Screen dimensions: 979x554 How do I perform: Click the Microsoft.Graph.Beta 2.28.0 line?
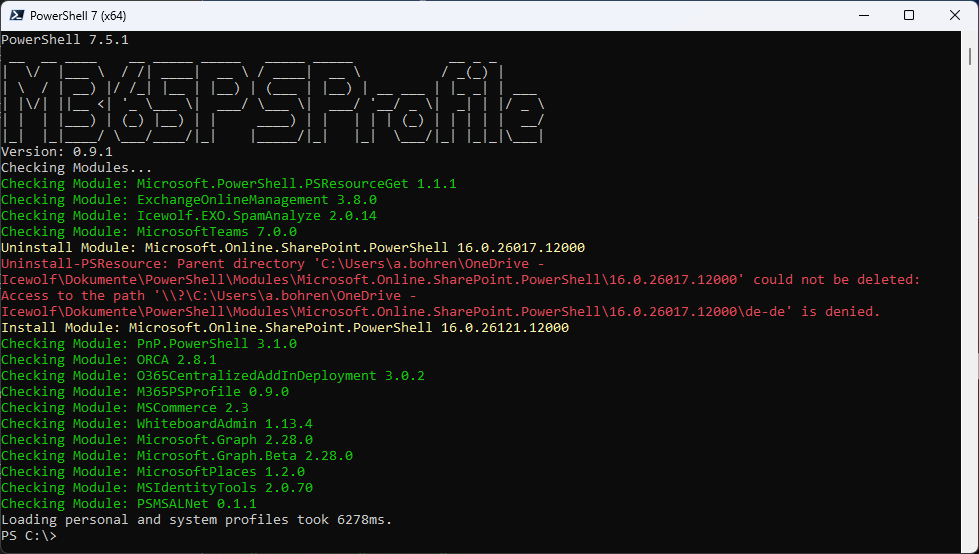click(x=177, y=455)
